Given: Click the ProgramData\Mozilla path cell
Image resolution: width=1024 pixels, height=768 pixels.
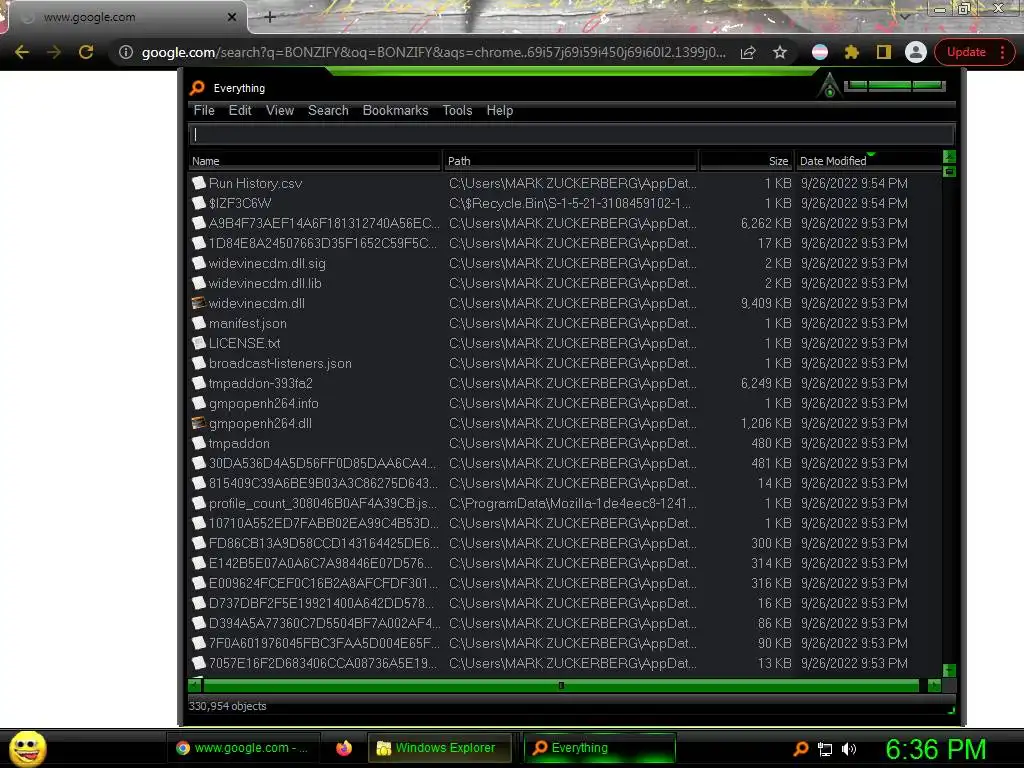Looking at the screenshot, I should tap(573, 504).
